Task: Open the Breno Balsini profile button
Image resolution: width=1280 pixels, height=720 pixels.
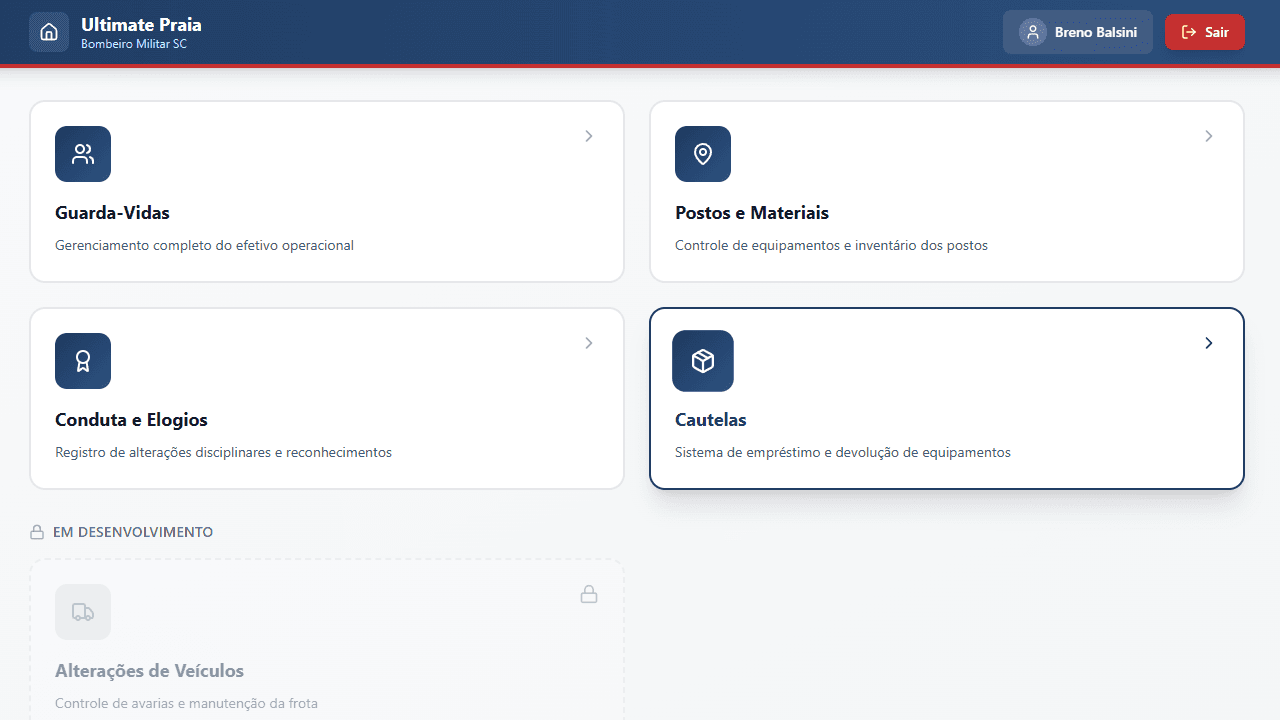Action: tap(1078, 32)
